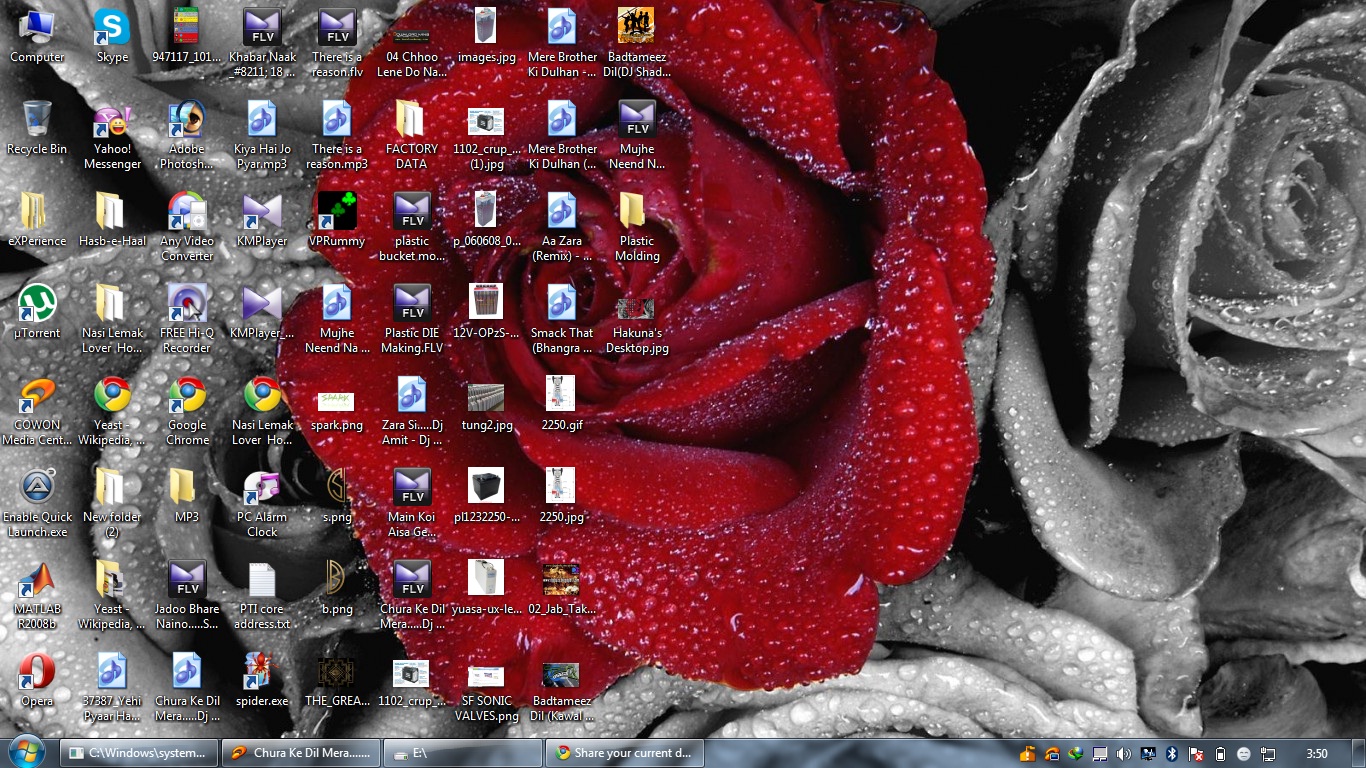Click the Bluetooth icon in system tray
The image size is (1366, 768).
pos(1172,753)
